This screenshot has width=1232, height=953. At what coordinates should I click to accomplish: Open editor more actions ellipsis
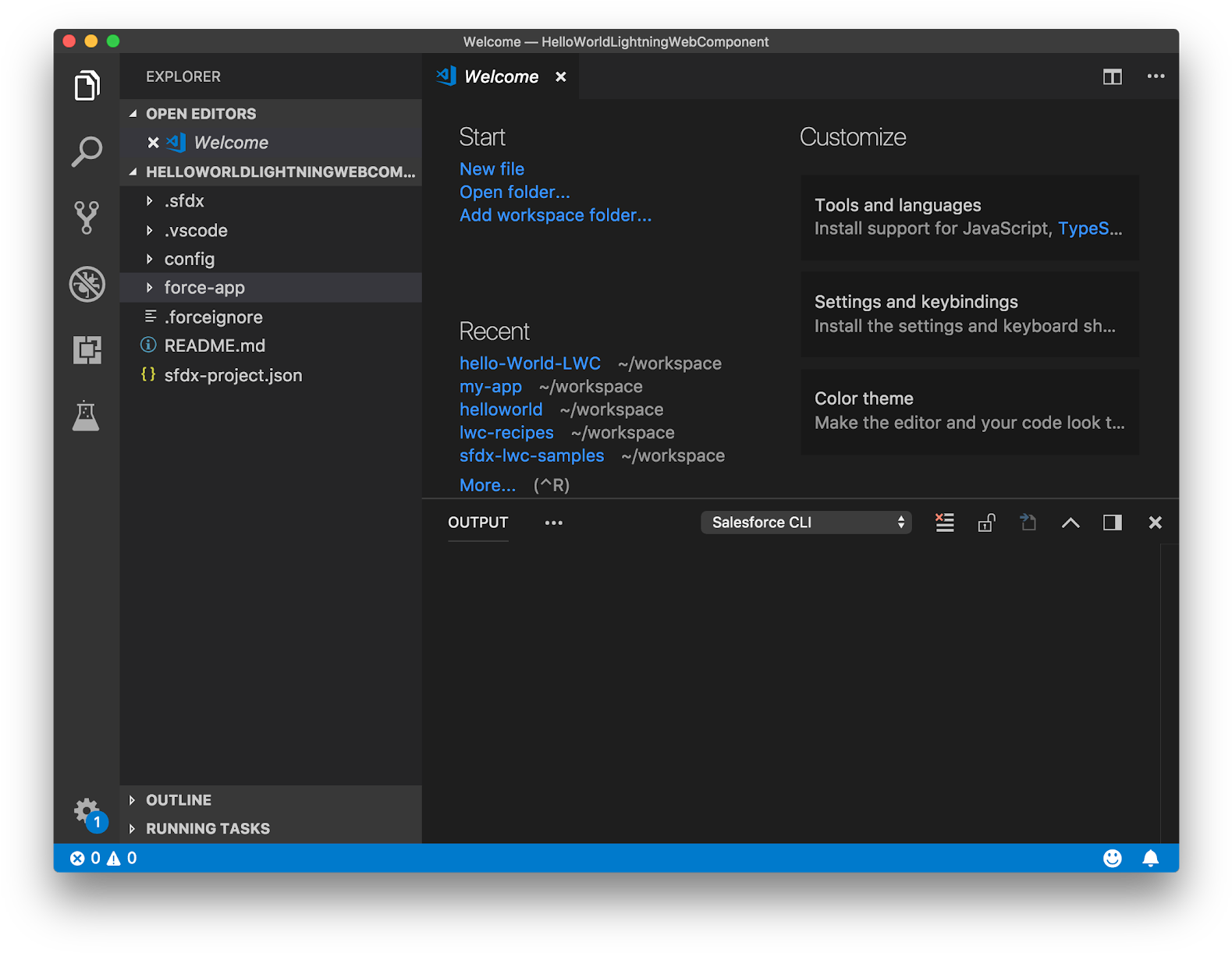point(1156,76)
